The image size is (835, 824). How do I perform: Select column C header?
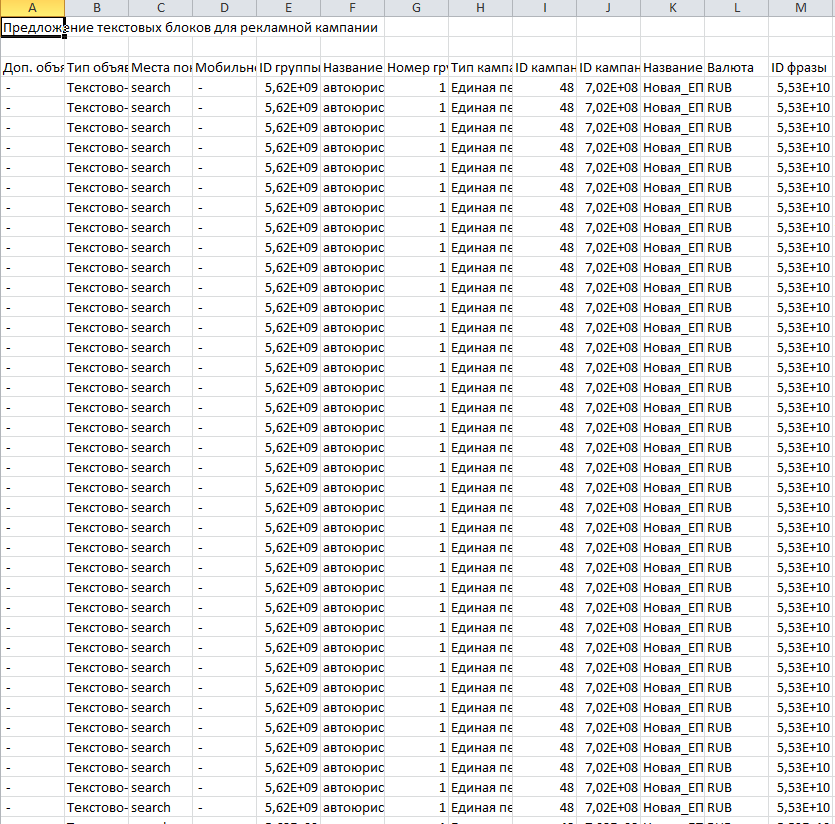coord(160,8)
